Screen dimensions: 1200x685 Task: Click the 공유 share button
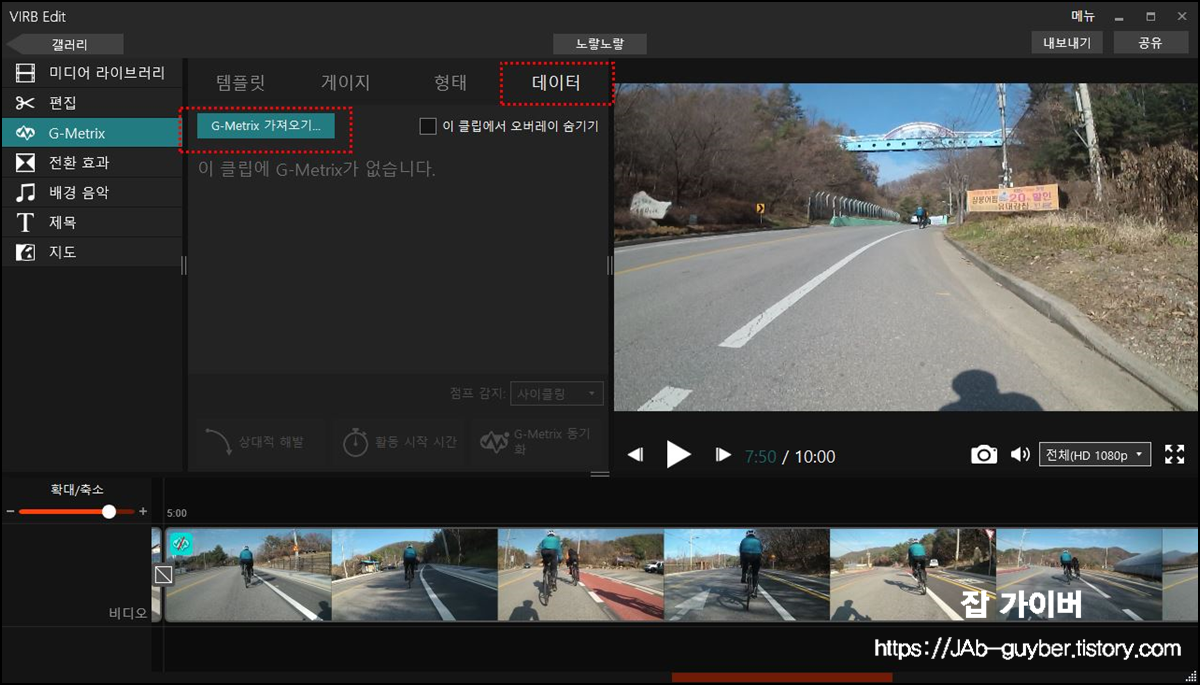pos(1151,43)
